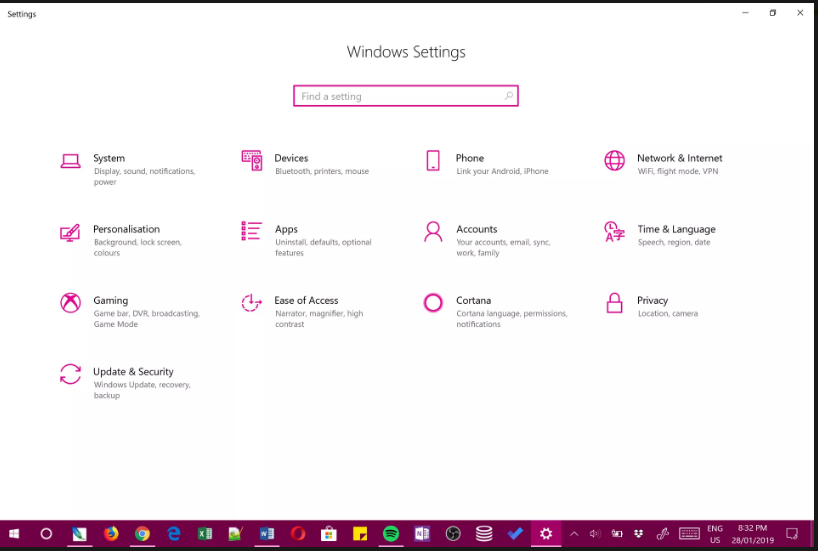Click the Gaming Xbox icon
Screen dimensions: 818x551
(70, 303)
